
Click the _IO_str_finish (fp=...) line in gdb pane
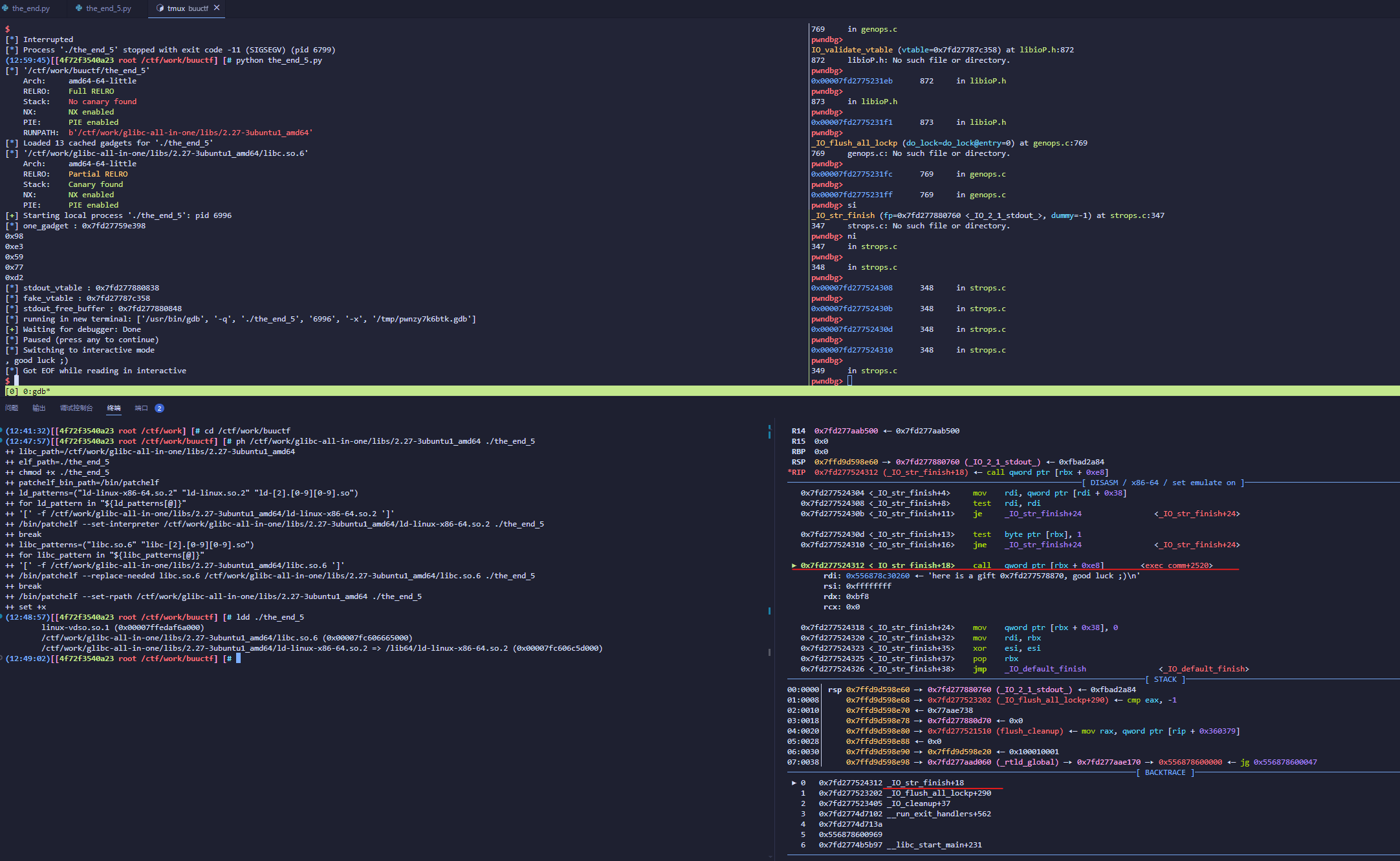click(988, 215)
